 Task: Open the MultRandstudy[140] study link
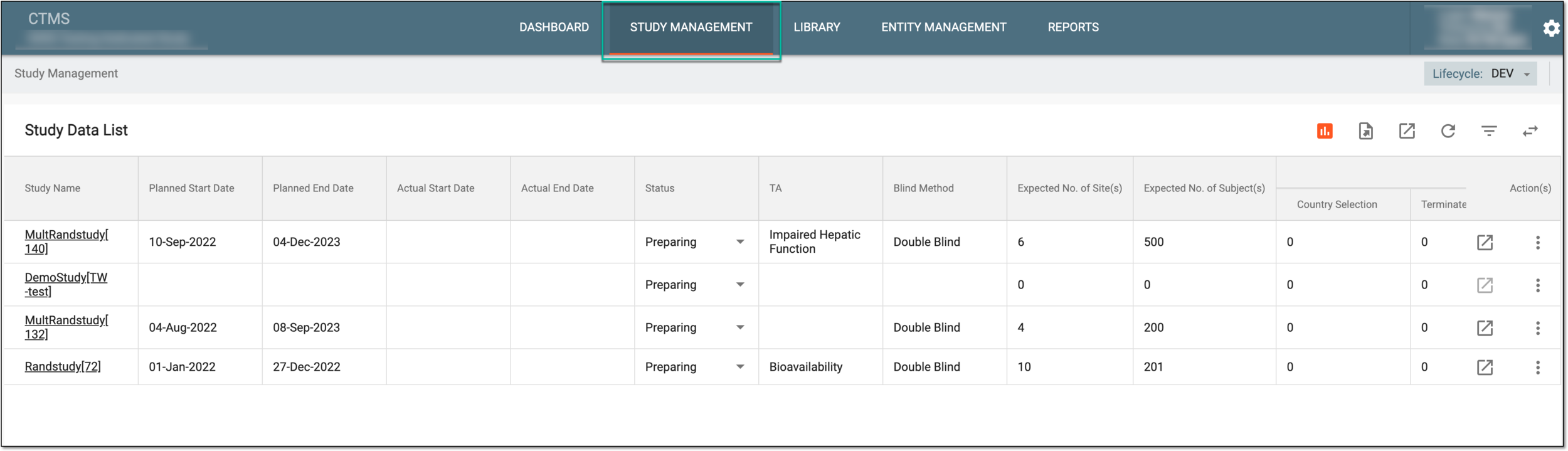coord(66,241)
